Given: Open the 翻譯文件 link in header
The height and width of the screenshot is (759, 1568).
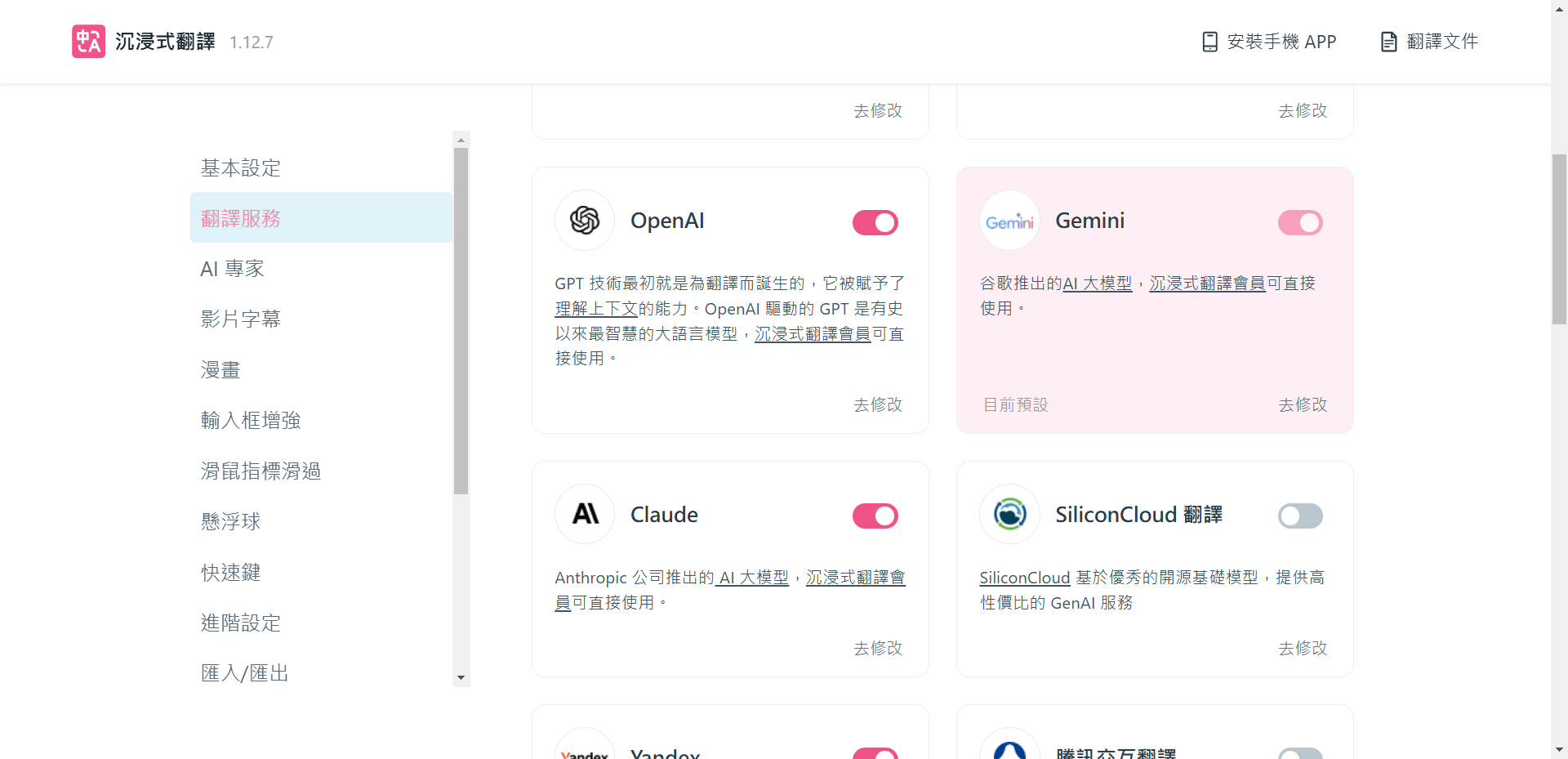Looking at the screenshot, I should tap(1429, 42).
